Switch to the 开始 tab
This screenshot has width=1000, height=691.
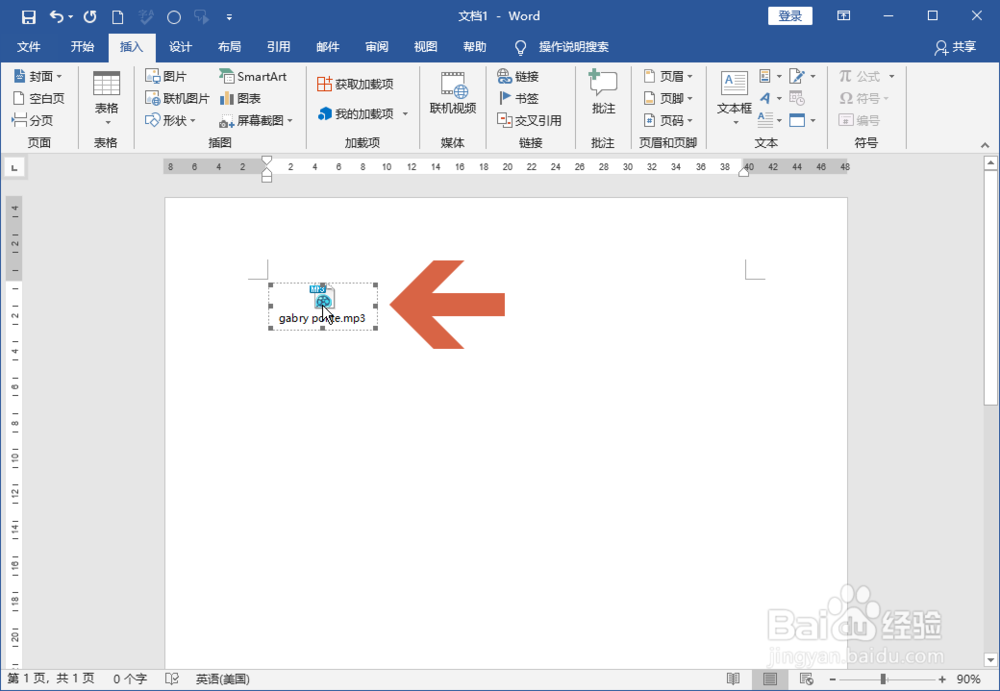pos(82,47)
